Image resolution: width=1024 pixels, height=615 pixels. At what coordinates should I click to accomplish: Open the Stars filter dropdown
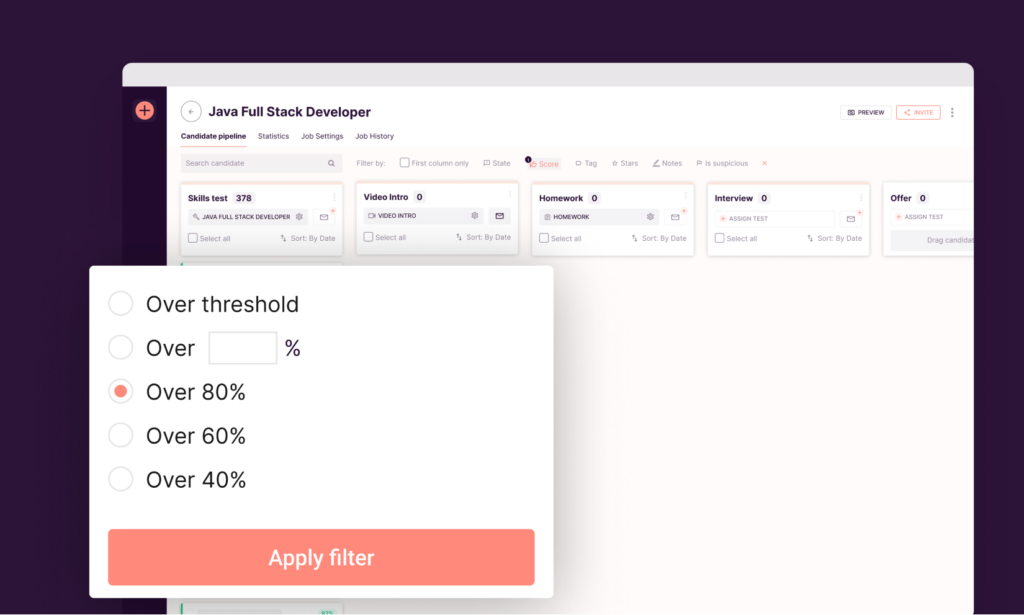[x=625, y=163]
